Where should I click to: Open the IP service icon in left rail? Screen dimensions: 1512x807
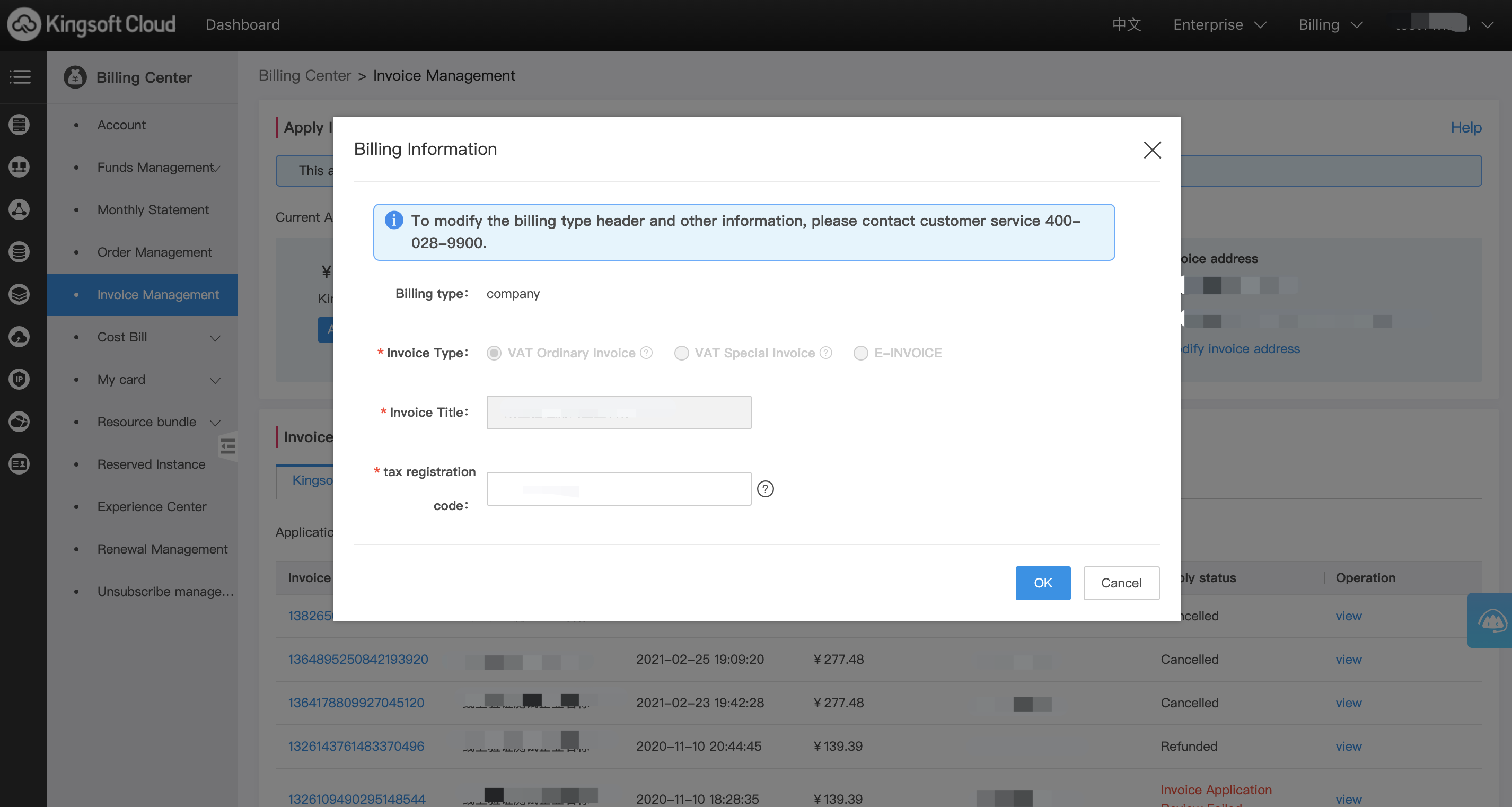[20, 379]
